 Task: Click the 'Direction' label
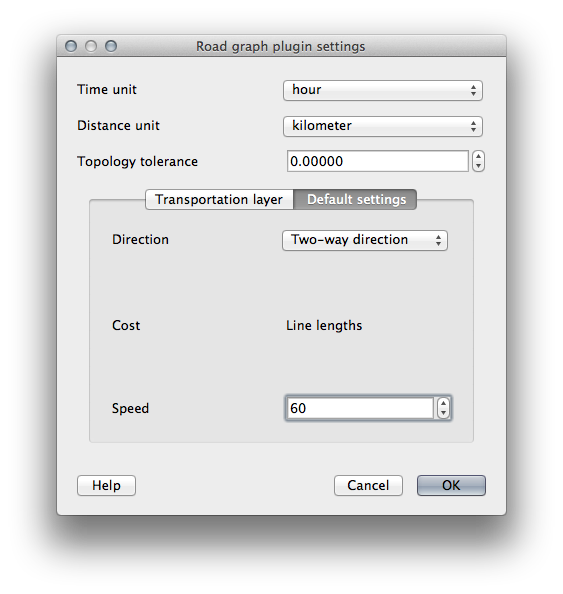[141, 239]
